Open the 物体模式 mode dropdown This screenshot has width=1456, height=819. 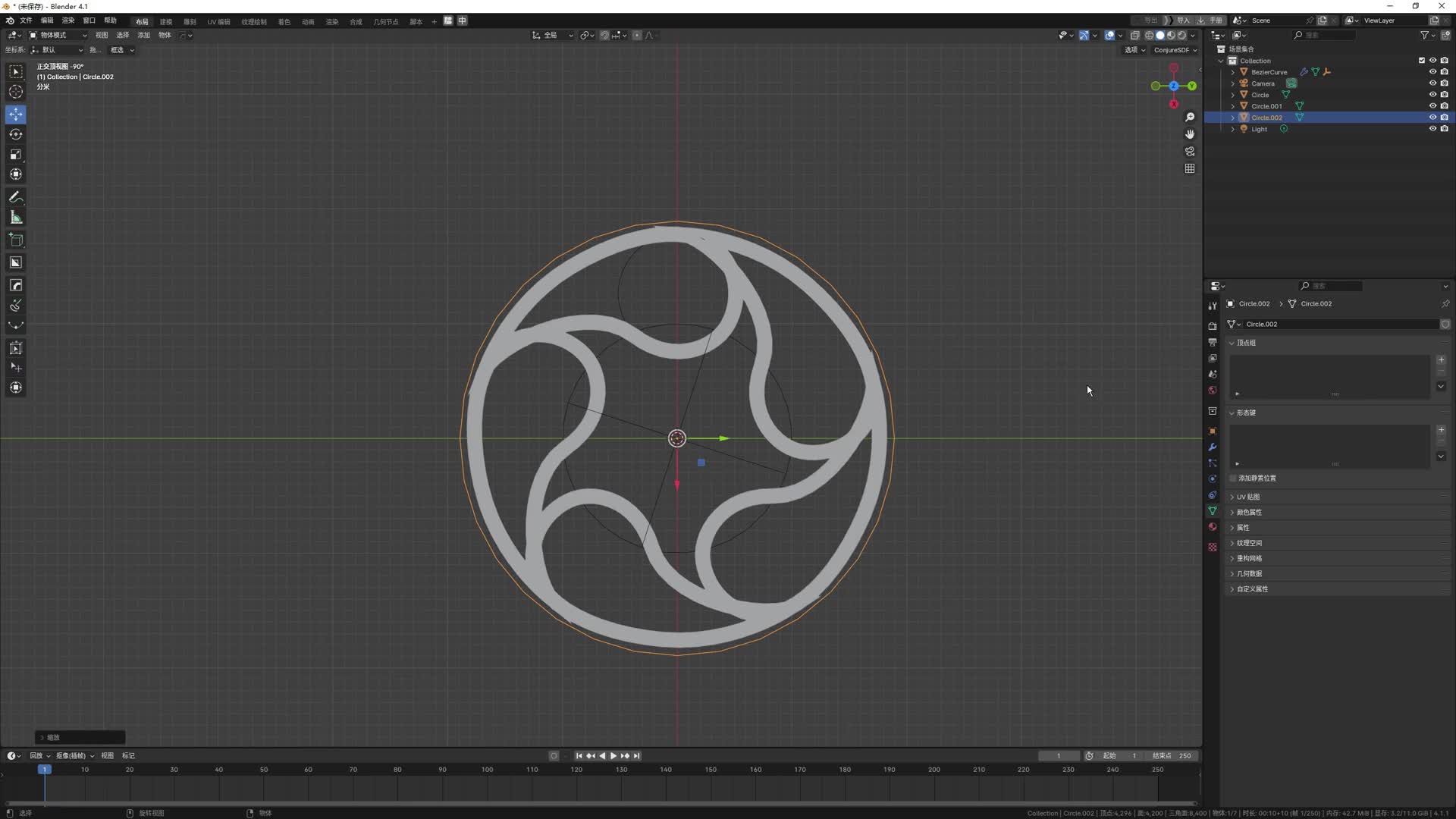(x=58, y=35)
